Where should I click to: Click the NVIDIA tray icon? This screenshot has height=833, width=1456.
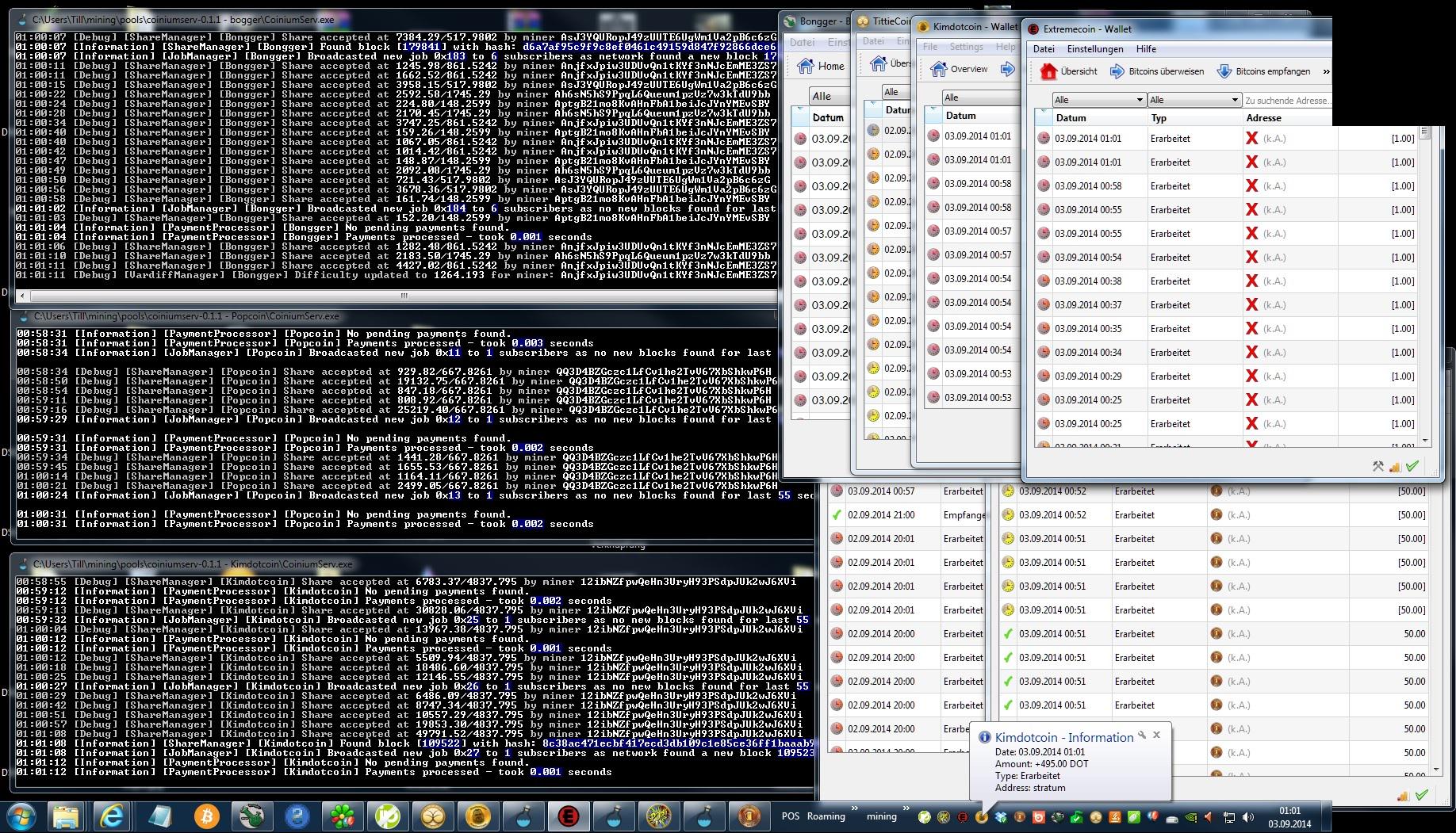(1190, 816)
